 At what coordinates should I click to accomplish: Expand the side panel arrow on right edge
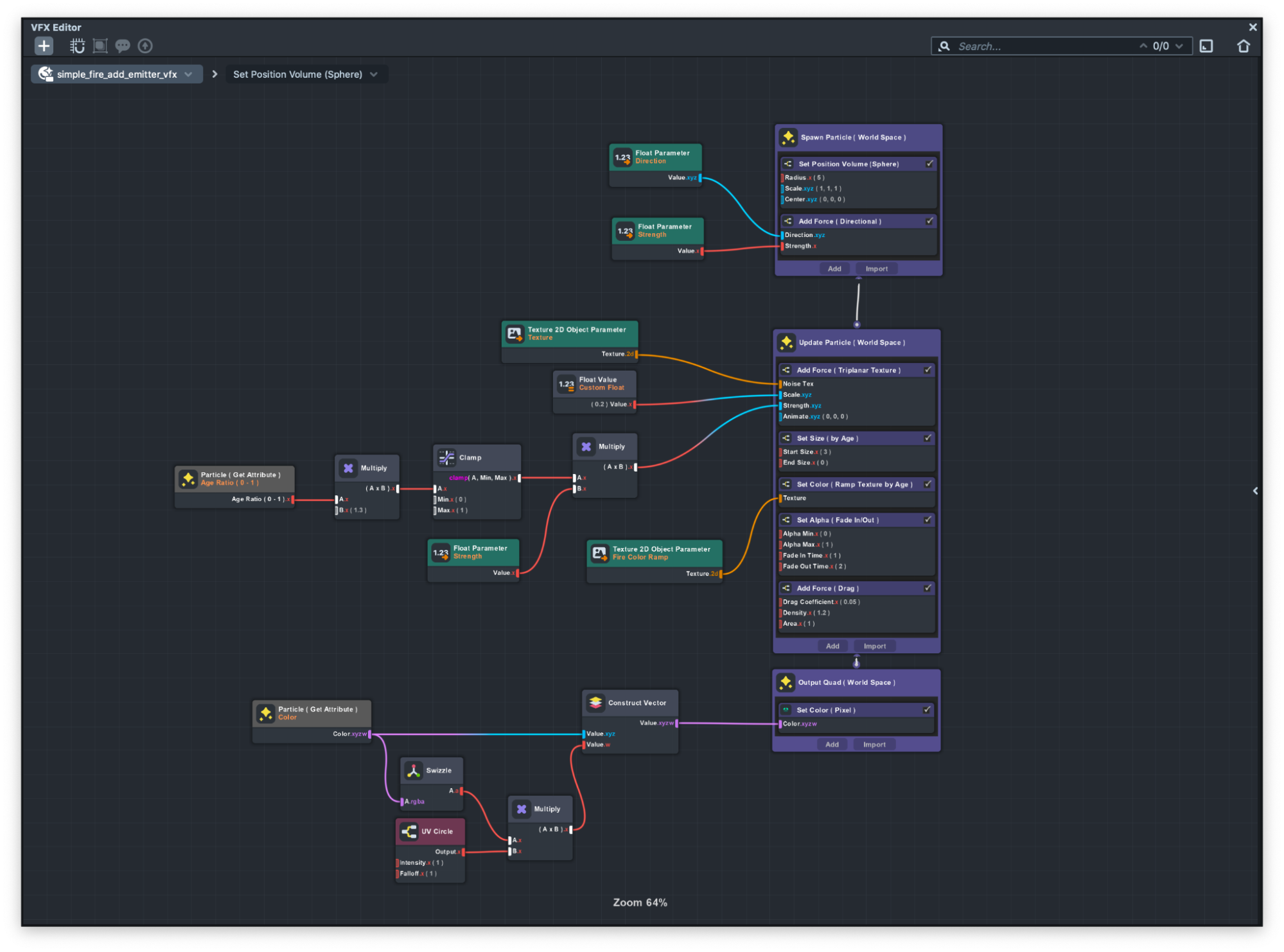click(1254, 491)
